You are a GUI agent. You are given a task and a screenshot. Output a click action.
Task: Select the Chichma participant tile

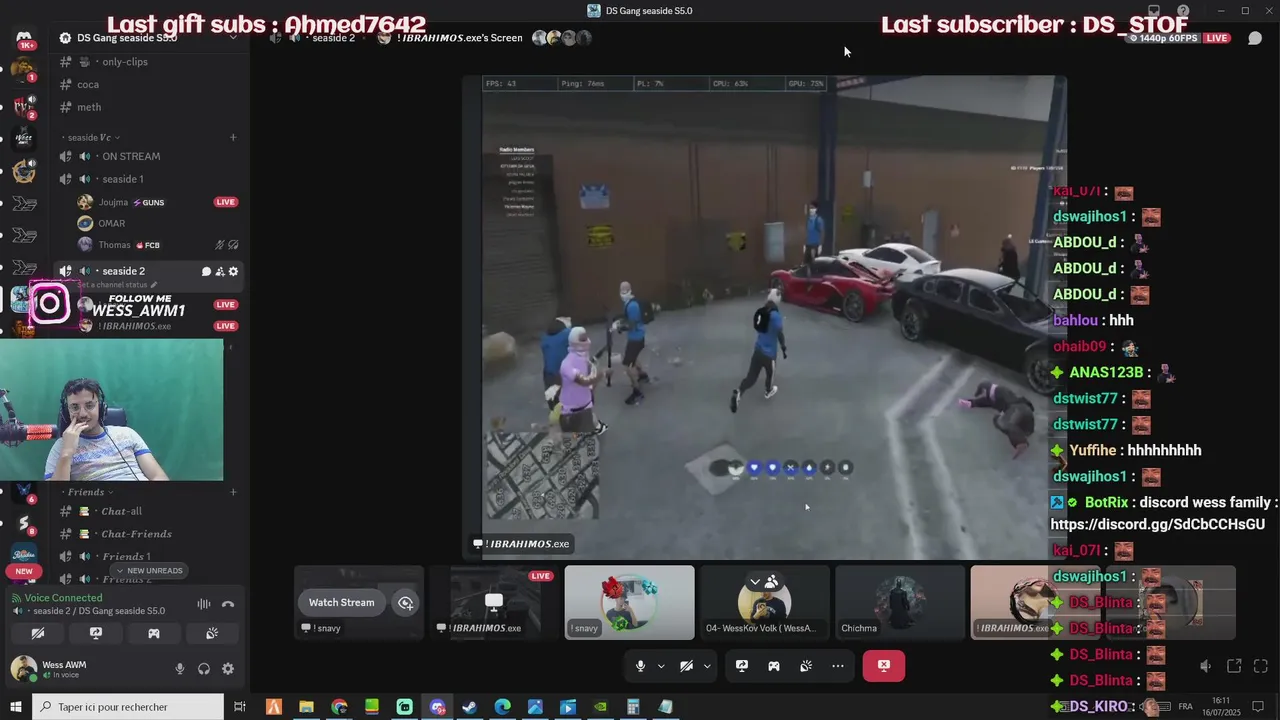tap(899, 602)
